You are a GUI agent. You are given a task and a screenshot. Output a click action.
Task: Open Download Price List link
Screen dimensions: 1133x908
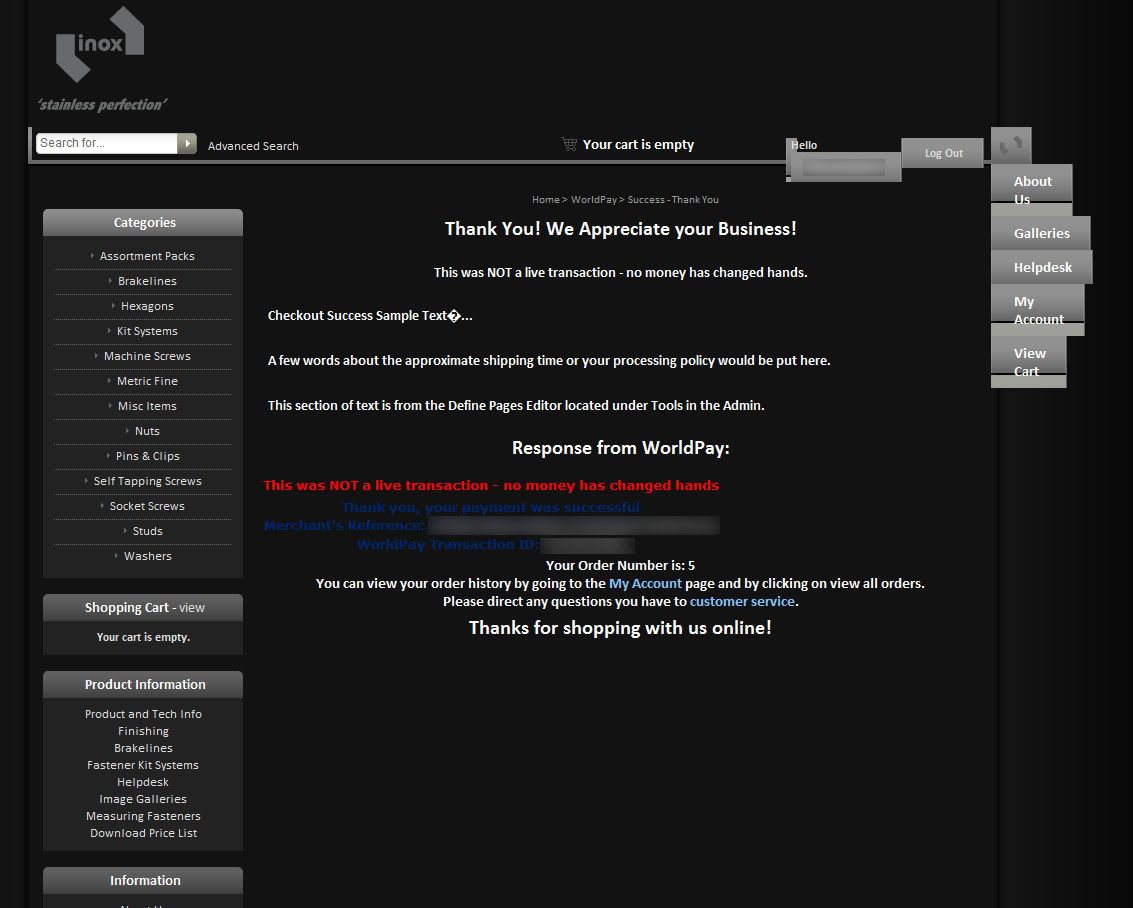[143, 833]
